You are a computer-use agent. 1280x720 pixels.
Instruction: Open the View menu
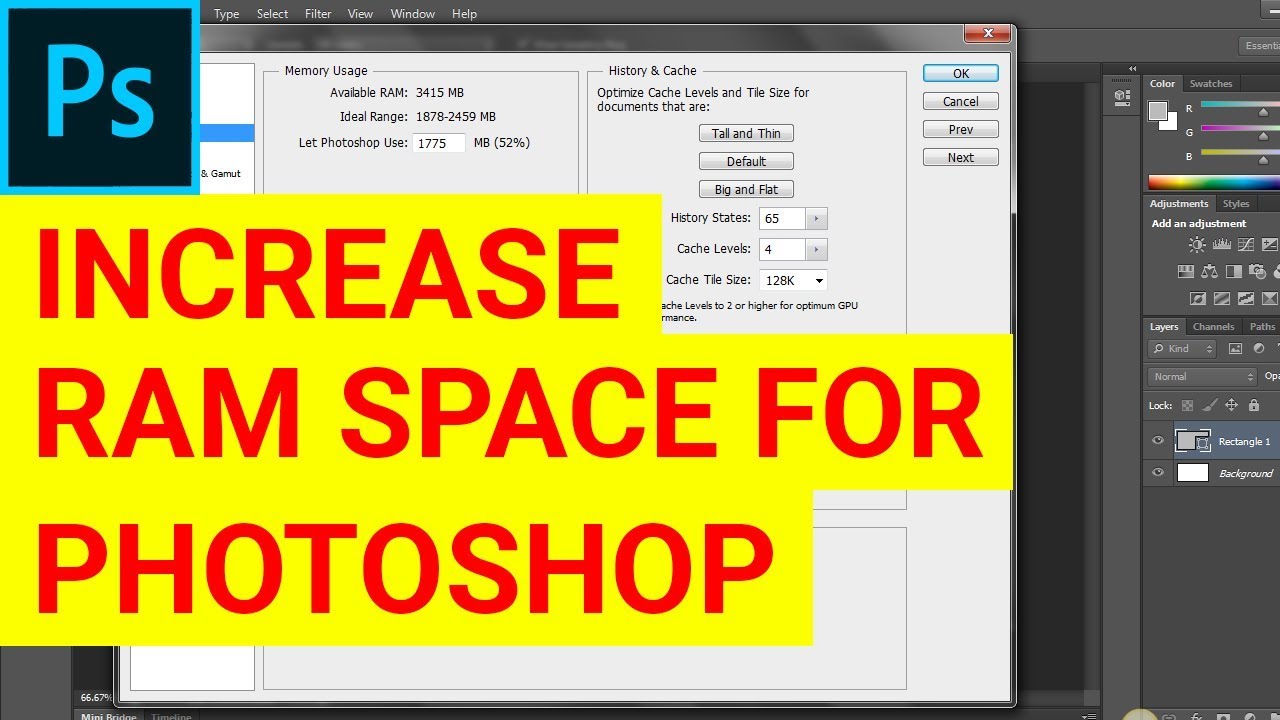point(360,14)
